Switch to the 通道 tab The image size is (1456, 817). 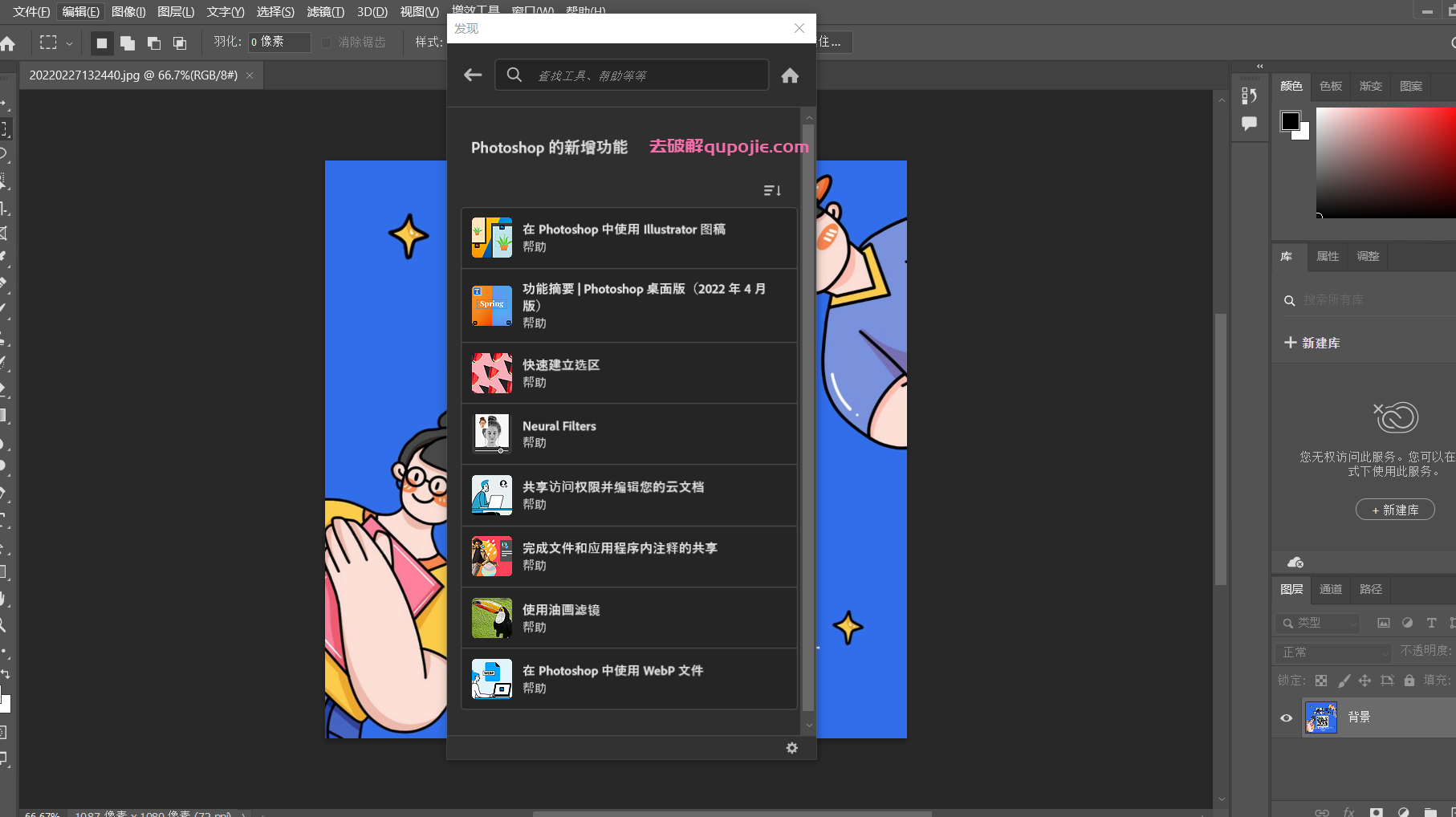coord(1331,589)
